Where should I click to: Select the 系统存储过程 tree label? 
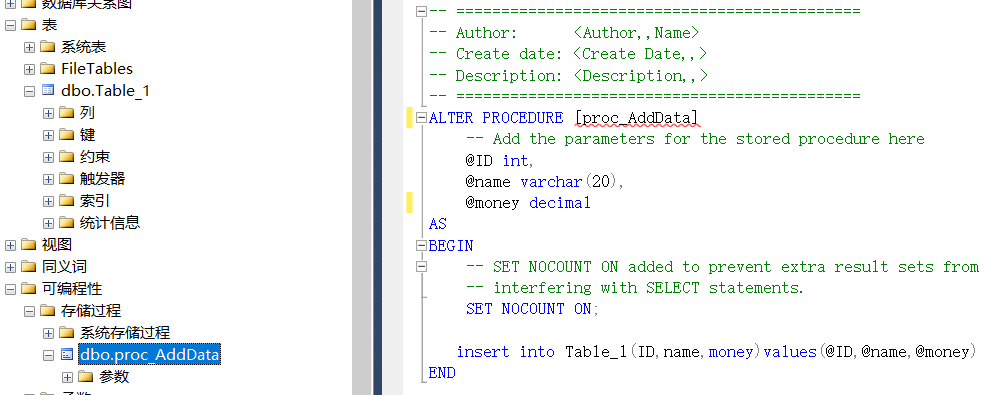pos(125,333)
